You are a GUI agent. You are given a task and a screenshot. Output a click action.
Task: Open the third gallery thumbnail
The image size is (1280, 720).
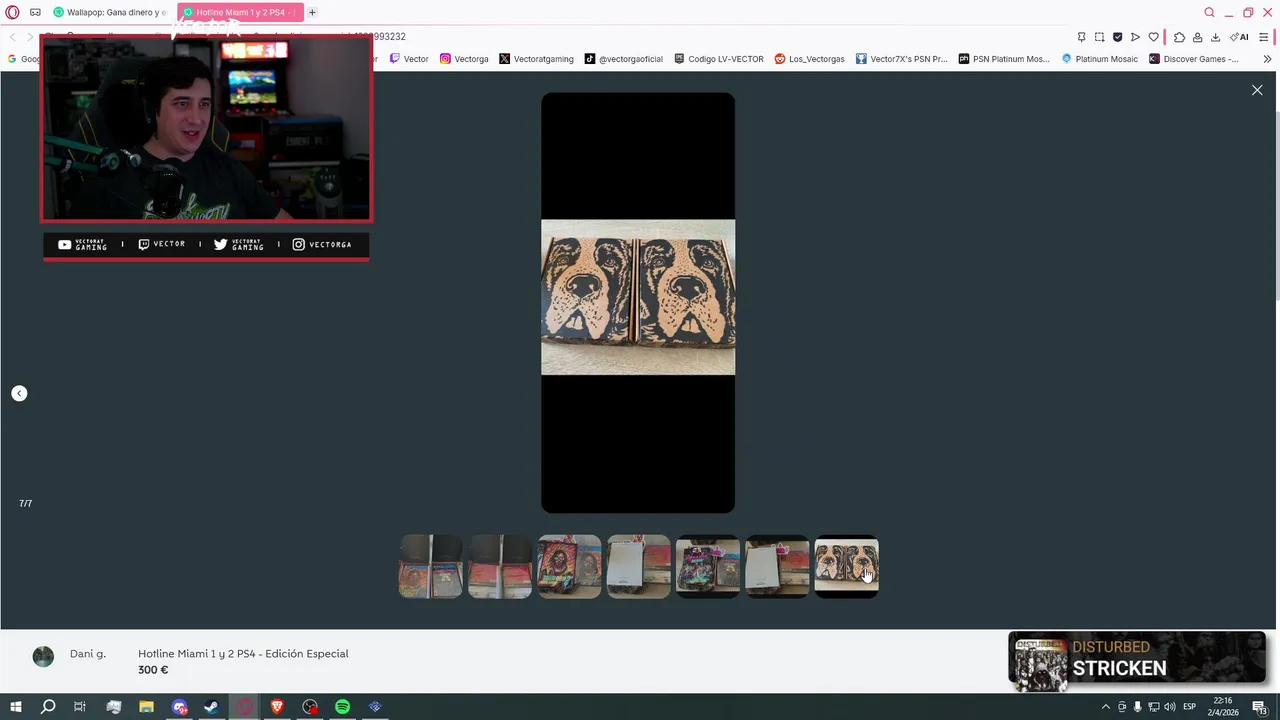tap(569, 566)
